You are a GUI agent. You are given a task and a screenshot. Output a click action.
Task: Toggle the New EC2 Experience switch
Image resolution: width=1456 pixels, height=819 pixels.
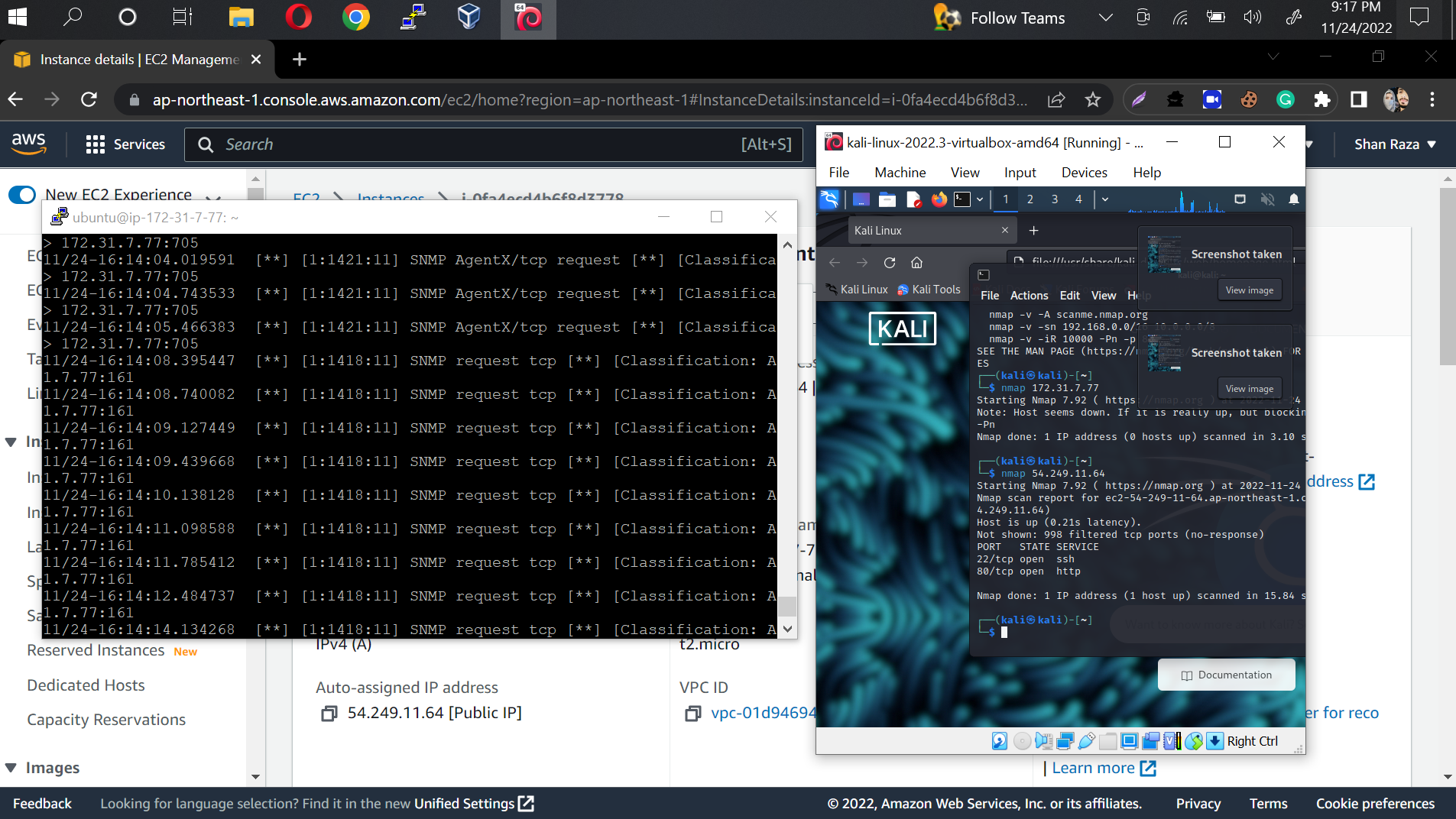[21, 195]
